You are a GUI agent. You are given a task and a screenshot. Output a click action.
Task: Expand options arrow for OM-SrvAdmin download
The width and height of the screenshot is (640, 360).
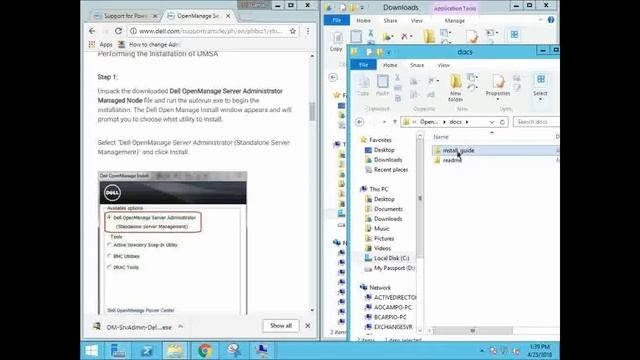[x=180, y=327]
